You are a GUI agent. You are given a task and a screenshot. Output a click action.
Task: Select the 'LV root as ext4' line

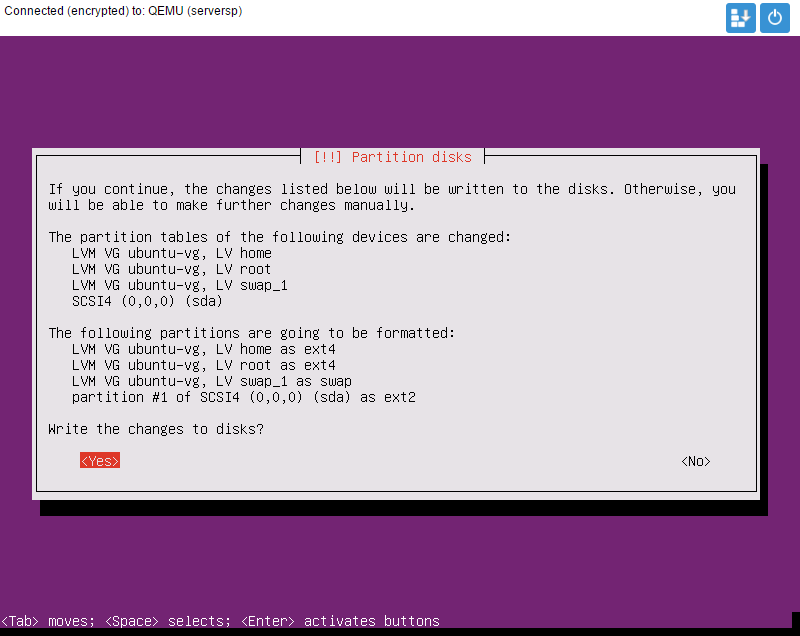203,365
